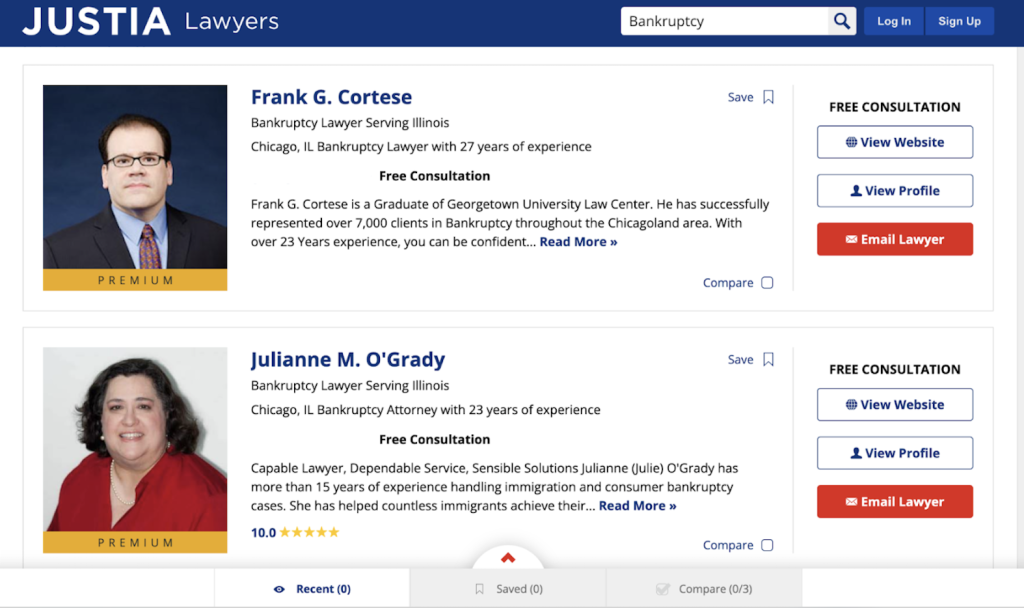Viewport: 1024px width, 608px height.
Task: Email lawyer Frank G. Cortese
Action: (894, 240)
